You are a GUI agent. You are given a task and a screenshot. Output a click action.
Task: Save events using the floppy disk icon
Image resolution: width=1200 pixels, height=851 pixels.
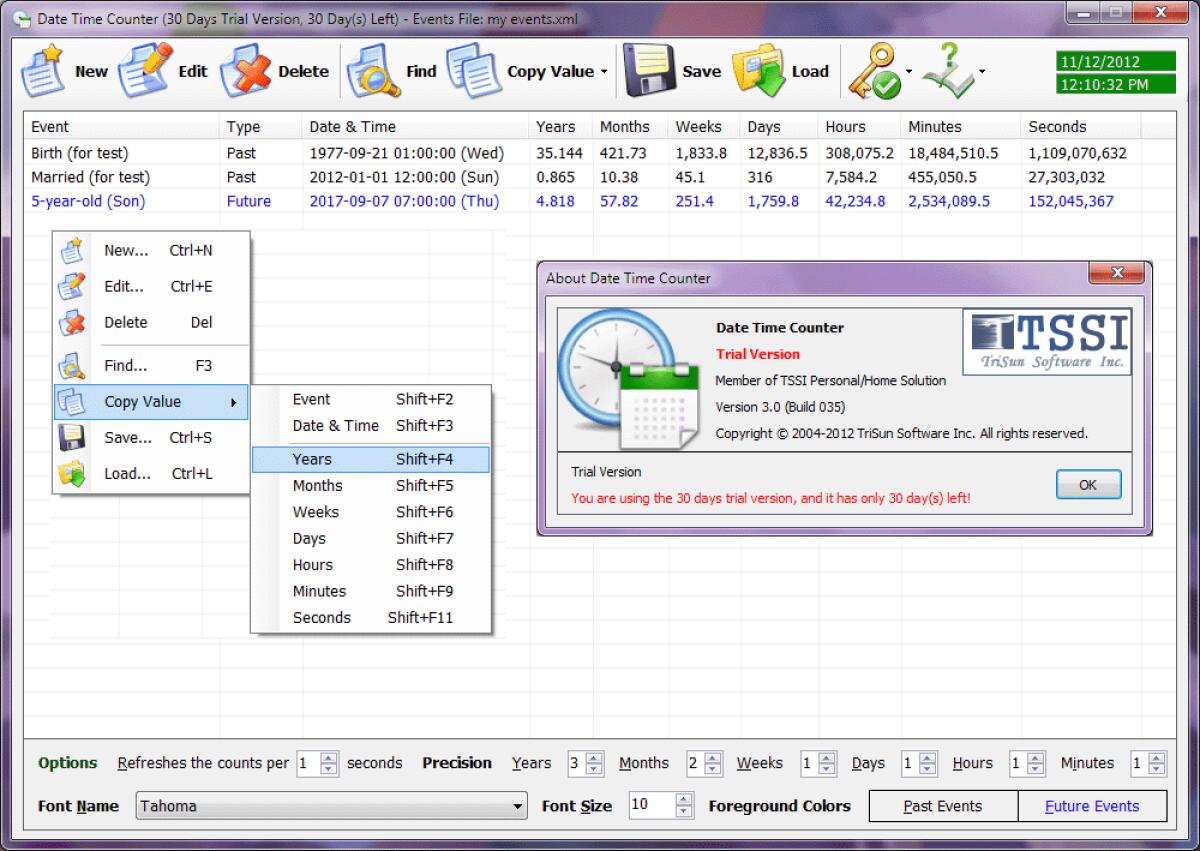coord(651,70)
